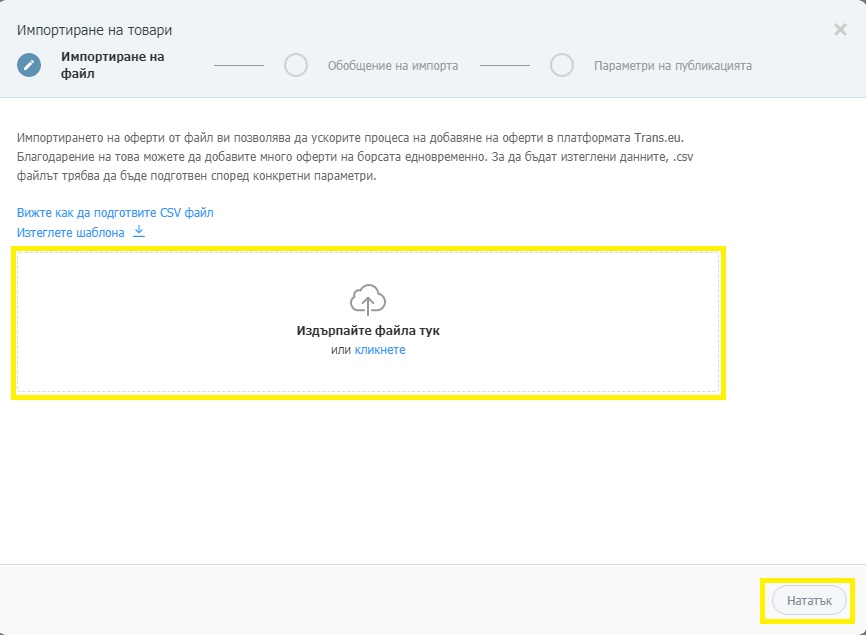This screenshot has height=635, width=866.
Task: Click the Импортиране на товари dialog title
Action: pyautogui.click(x=94, y=30)
